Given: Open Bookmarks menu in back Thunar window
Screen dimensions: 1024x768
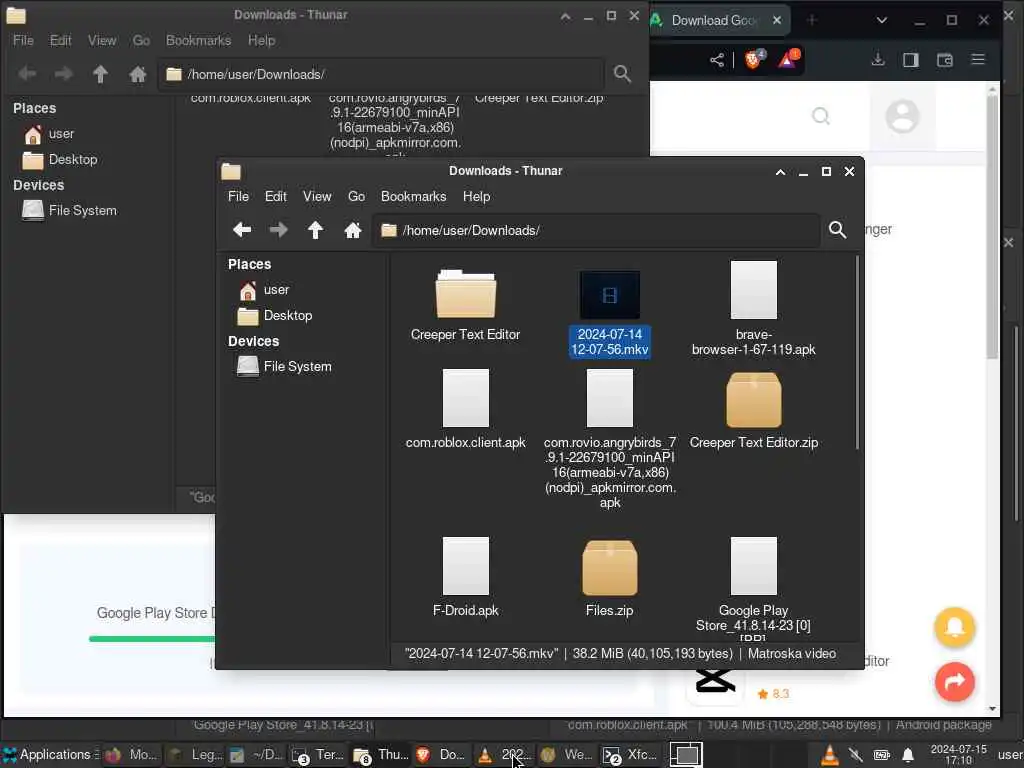Looking at the screenshot, I should click(x=198, y=40).
